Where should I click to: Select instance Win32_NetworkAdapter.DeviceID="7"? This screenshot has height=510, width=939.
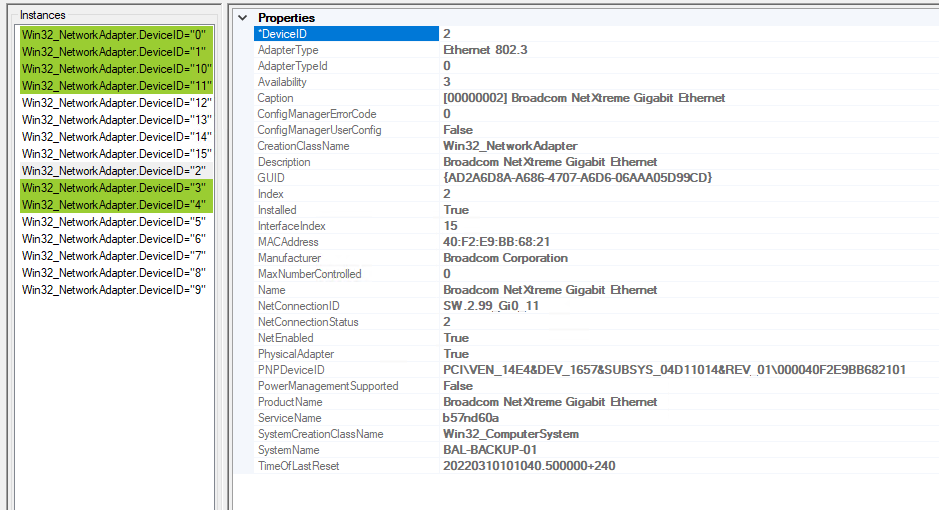pos(114,256)
